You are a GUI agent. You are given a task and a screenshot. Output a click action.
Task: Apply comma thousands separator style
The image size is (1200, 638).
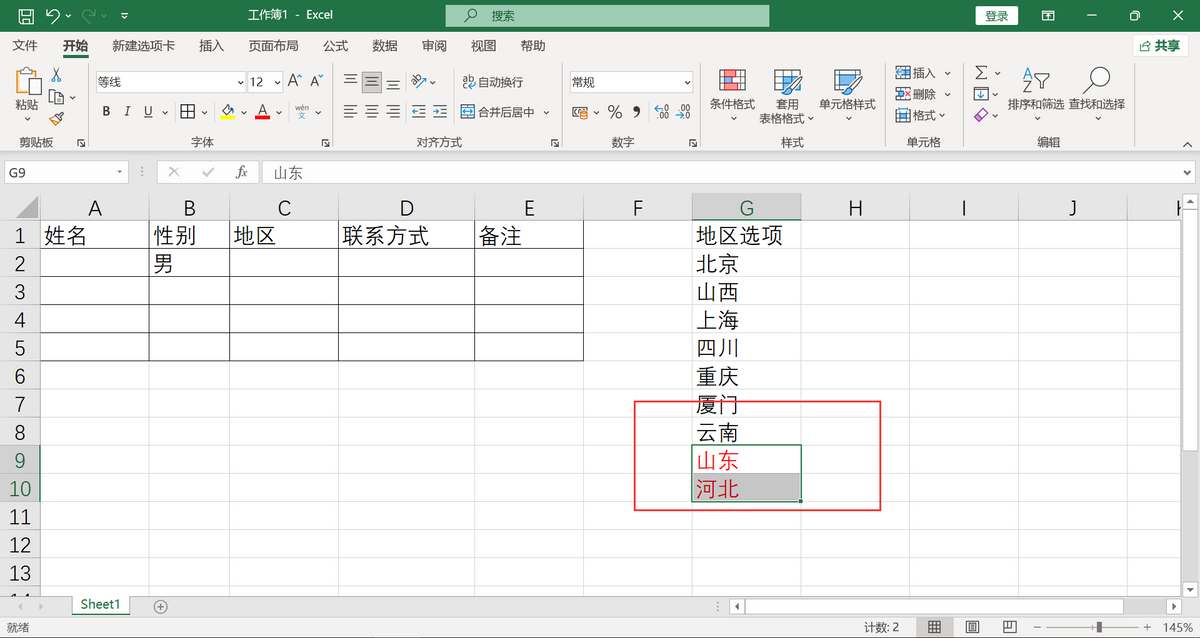coord(636,112)
